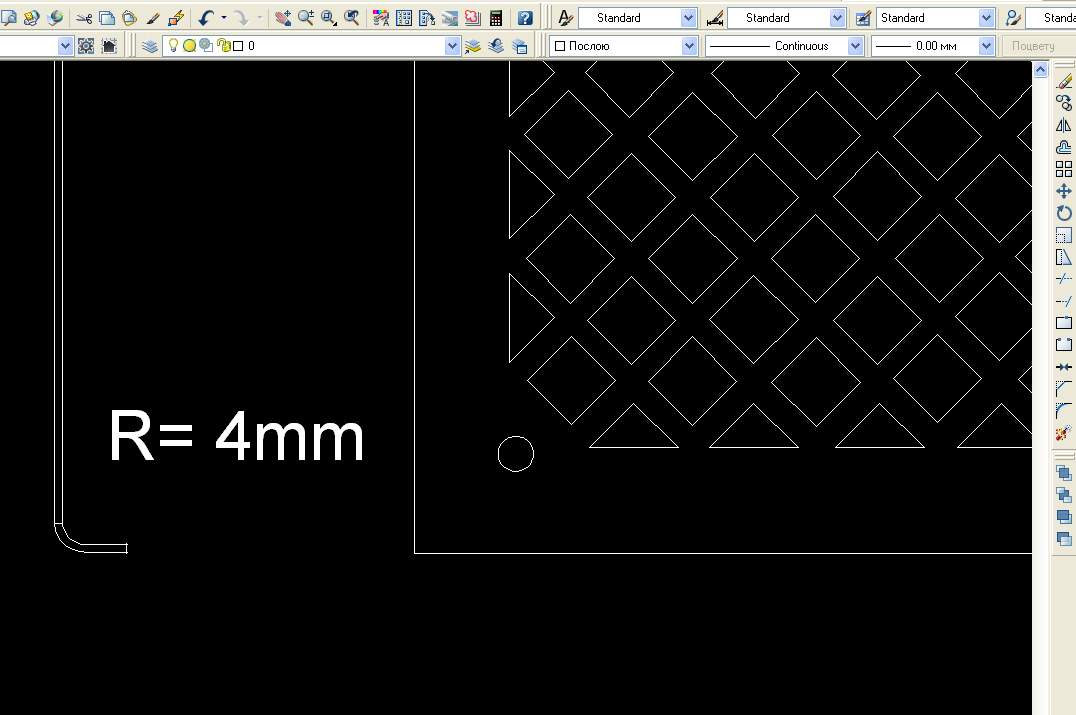Screen dimensions: 1076x715
Task: Open the QuickCalc calculator
Action: pos(495,18)
